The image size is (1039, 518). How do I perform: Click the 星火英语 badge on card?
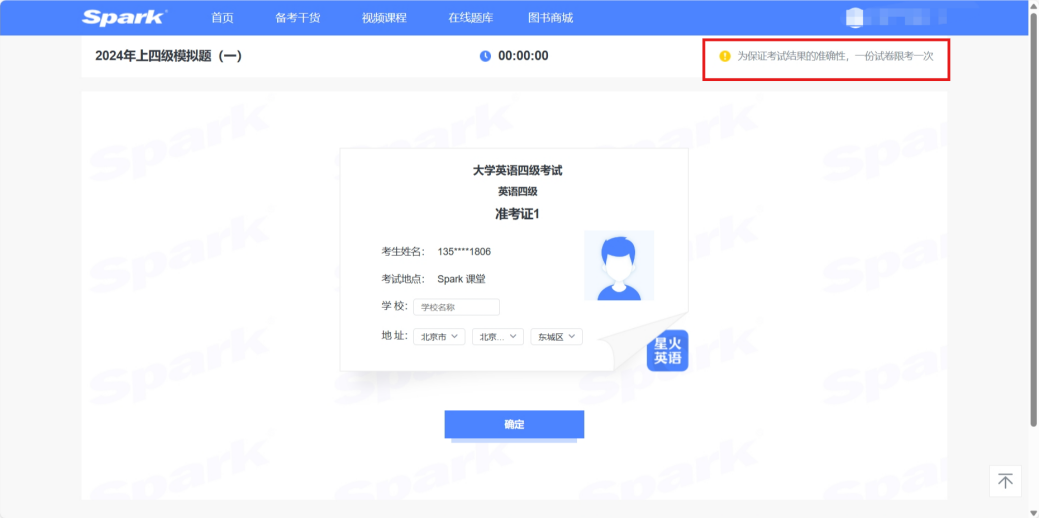(x=667, y=350)
